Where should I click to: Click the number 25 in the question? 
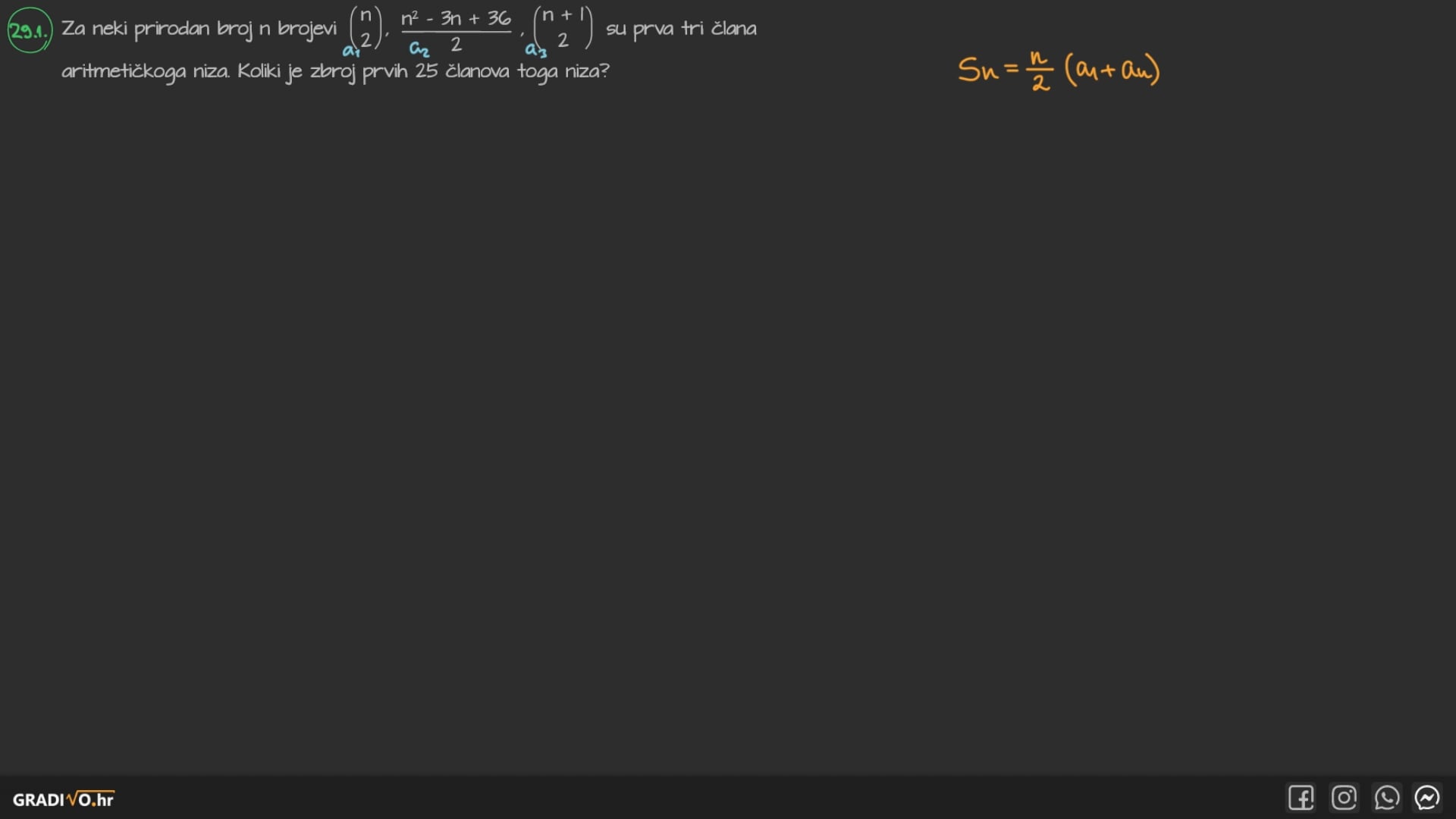click(426, 71)
